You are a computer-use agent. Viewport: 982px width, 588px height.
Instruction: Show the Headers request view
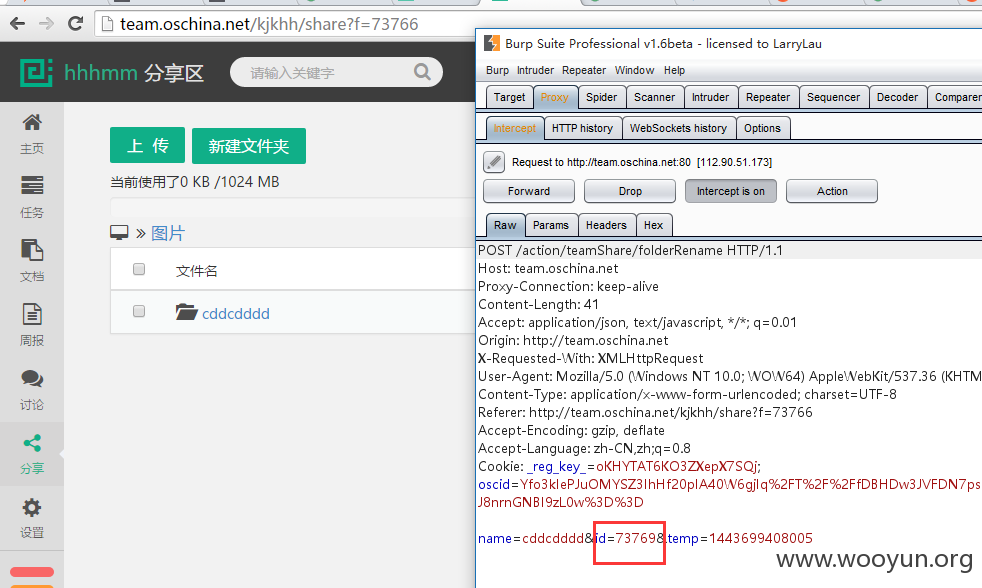click(606, 225)
